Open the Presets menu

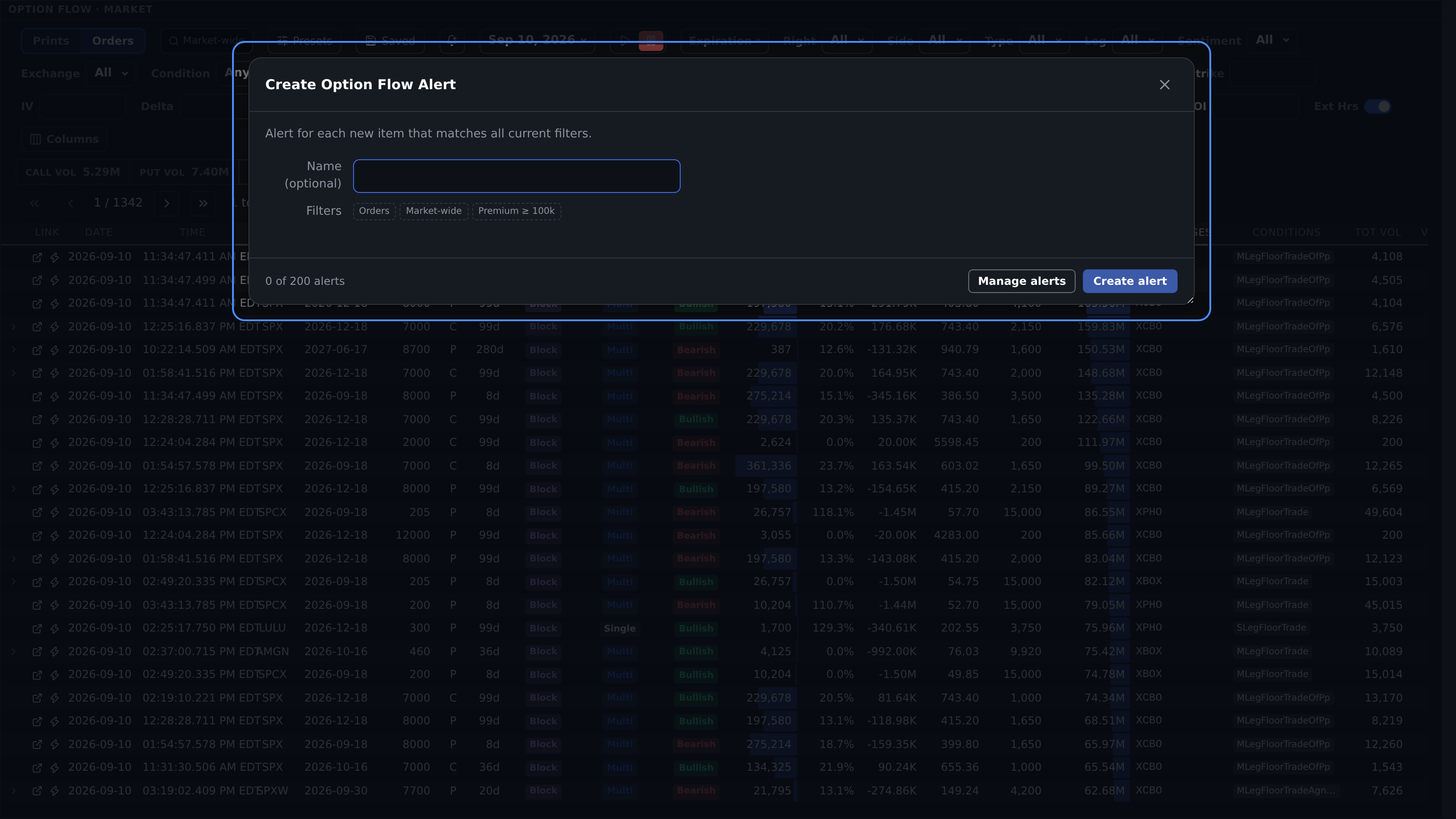click(x=304, y=40)
